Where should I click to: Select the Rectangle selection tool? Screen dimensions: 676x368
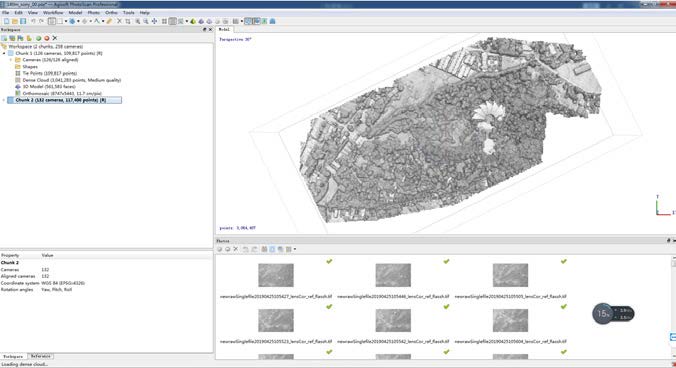coord(60,21)
